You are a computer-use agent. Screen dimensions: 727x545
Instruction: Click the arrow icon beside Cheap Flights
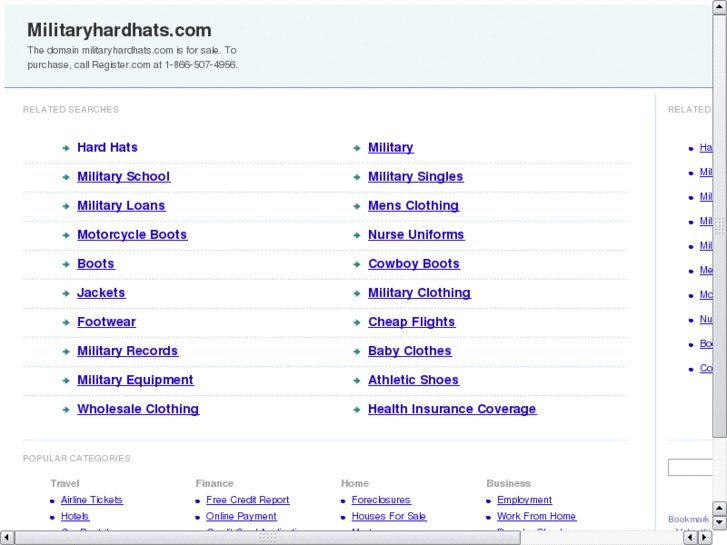357,323
